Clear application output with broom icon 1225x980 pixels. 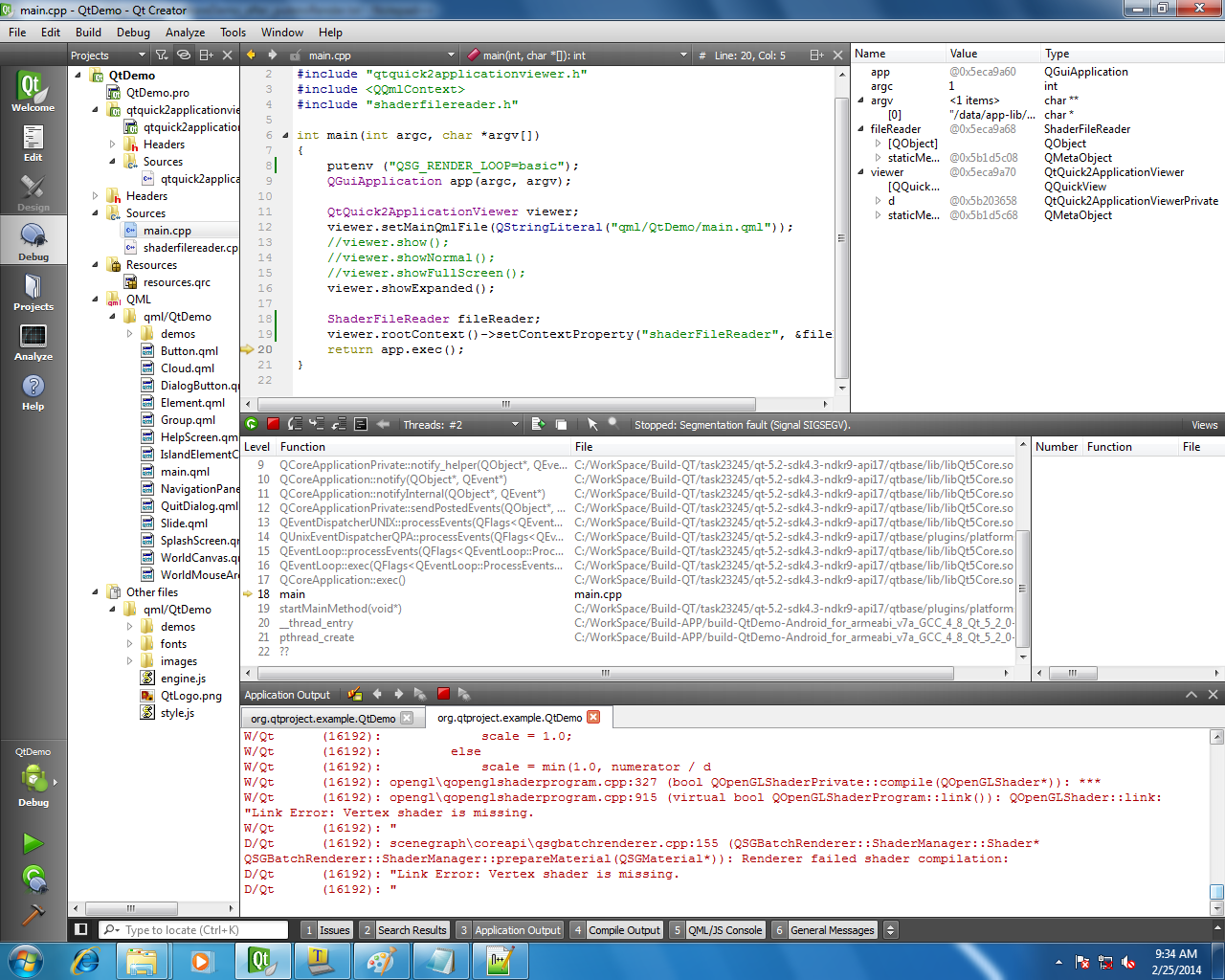(x=355, y=694)
